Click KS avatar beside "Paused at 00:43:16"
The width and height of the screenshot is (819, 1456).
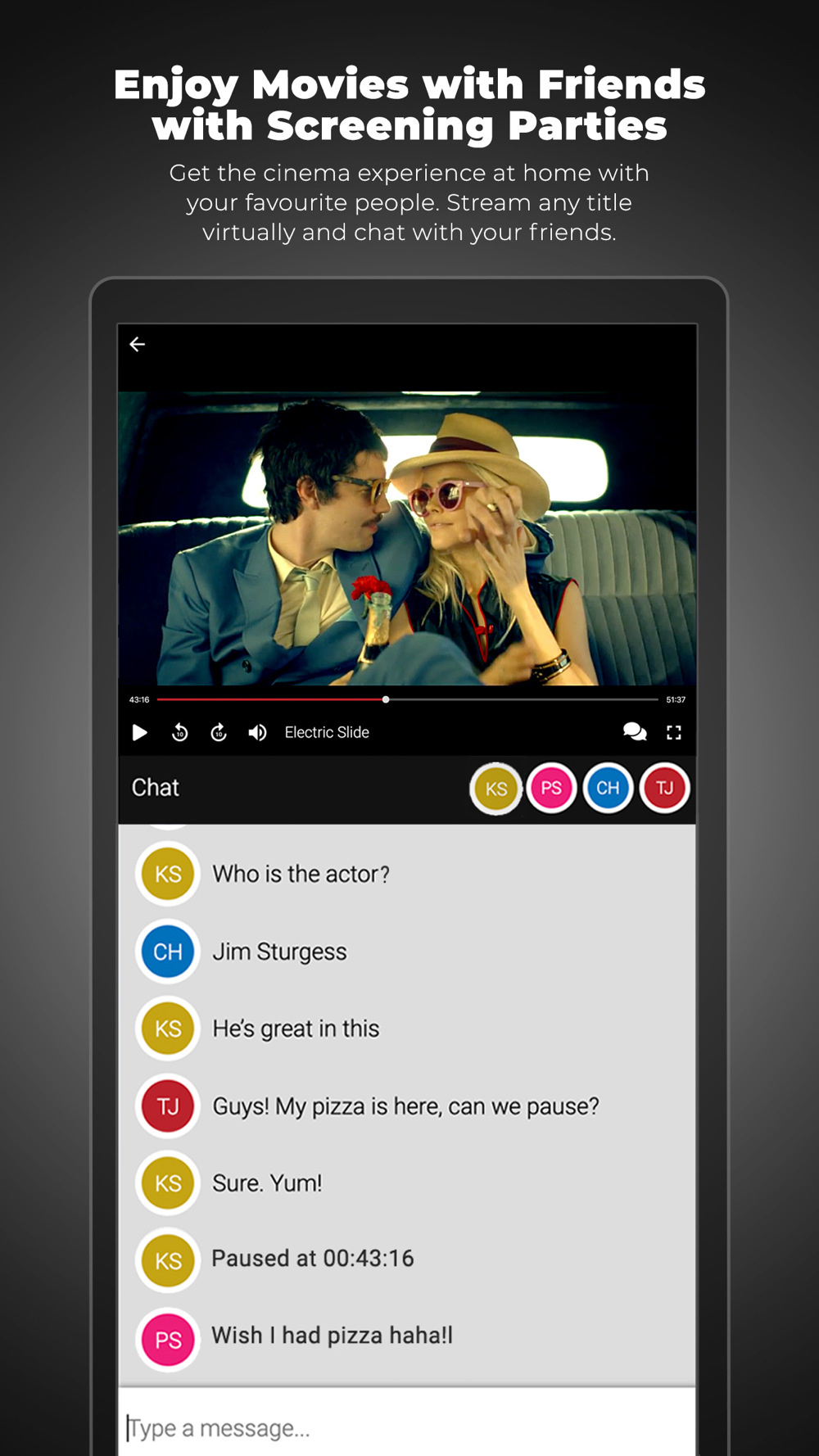pos(168,1260)
